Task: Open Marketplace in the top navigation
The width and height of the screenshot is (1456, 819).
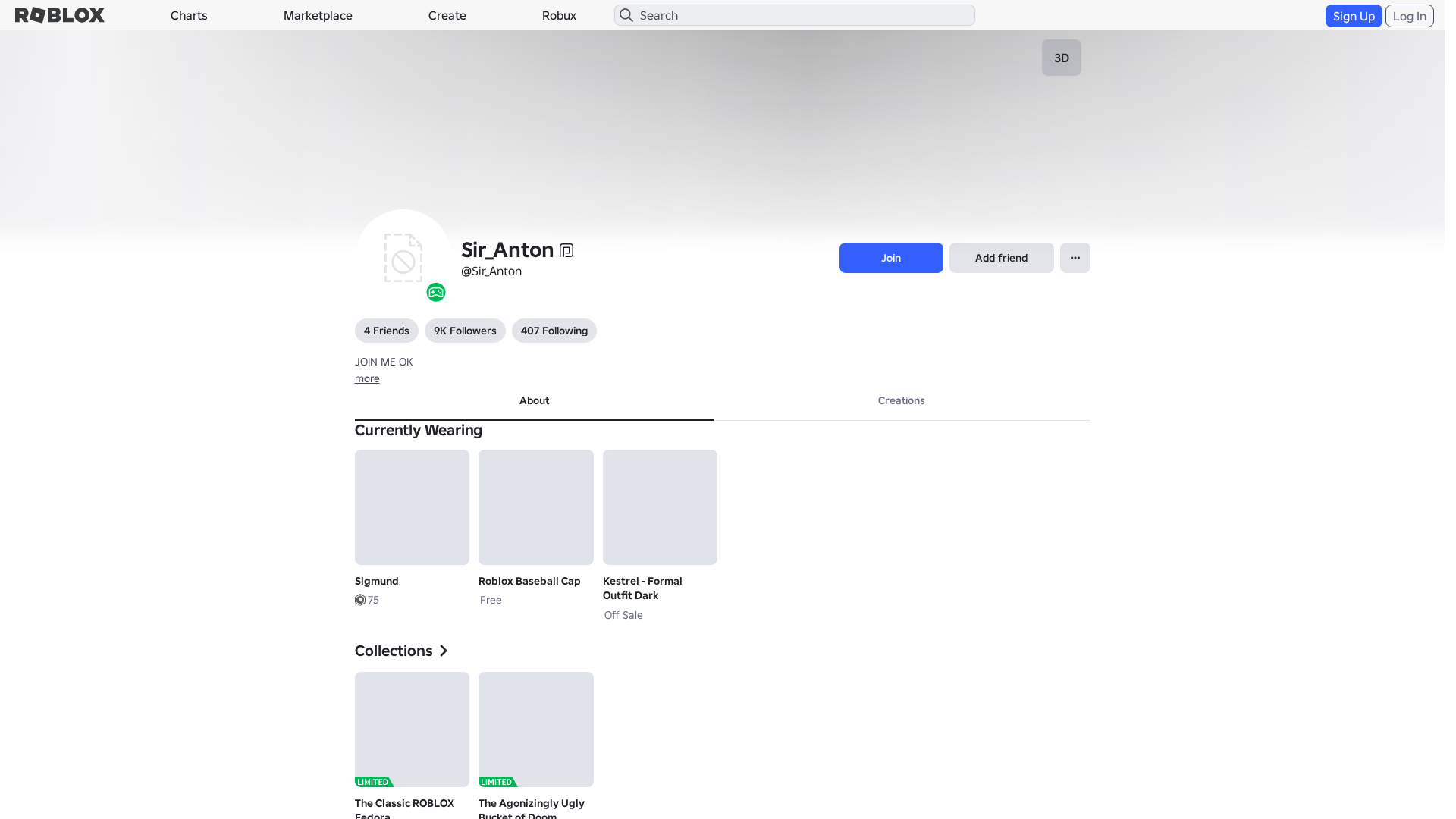Action: coord(318,15)
